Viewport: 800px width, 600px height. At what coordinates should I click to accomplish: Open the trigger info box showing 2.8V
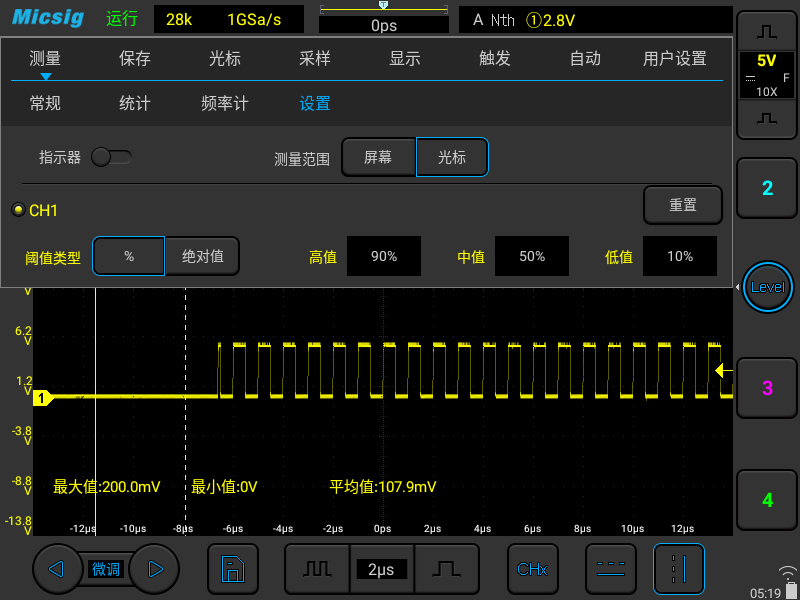pos(595,20)
